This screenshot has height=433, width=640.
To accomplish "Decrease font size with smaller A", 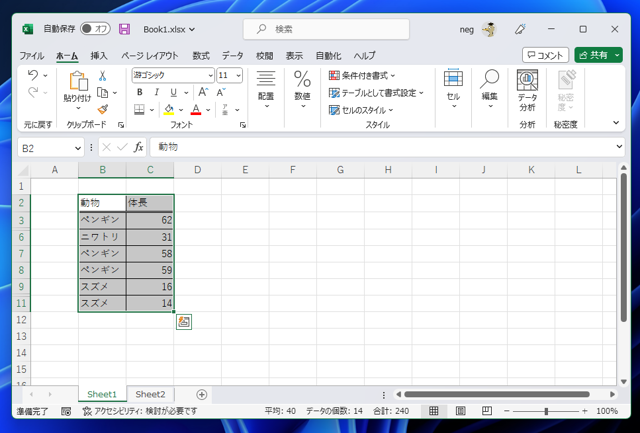I will point(221,92).
